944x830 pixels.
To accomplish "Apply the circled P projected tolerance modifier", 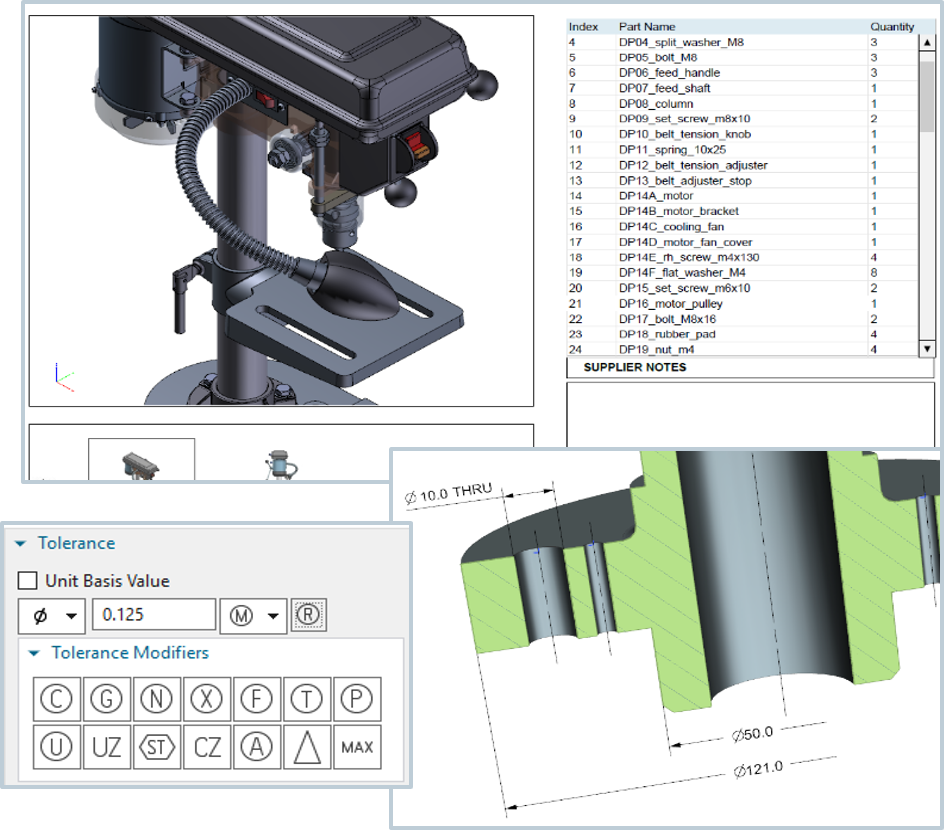I will pyautogui.click(x=357, y=700).
